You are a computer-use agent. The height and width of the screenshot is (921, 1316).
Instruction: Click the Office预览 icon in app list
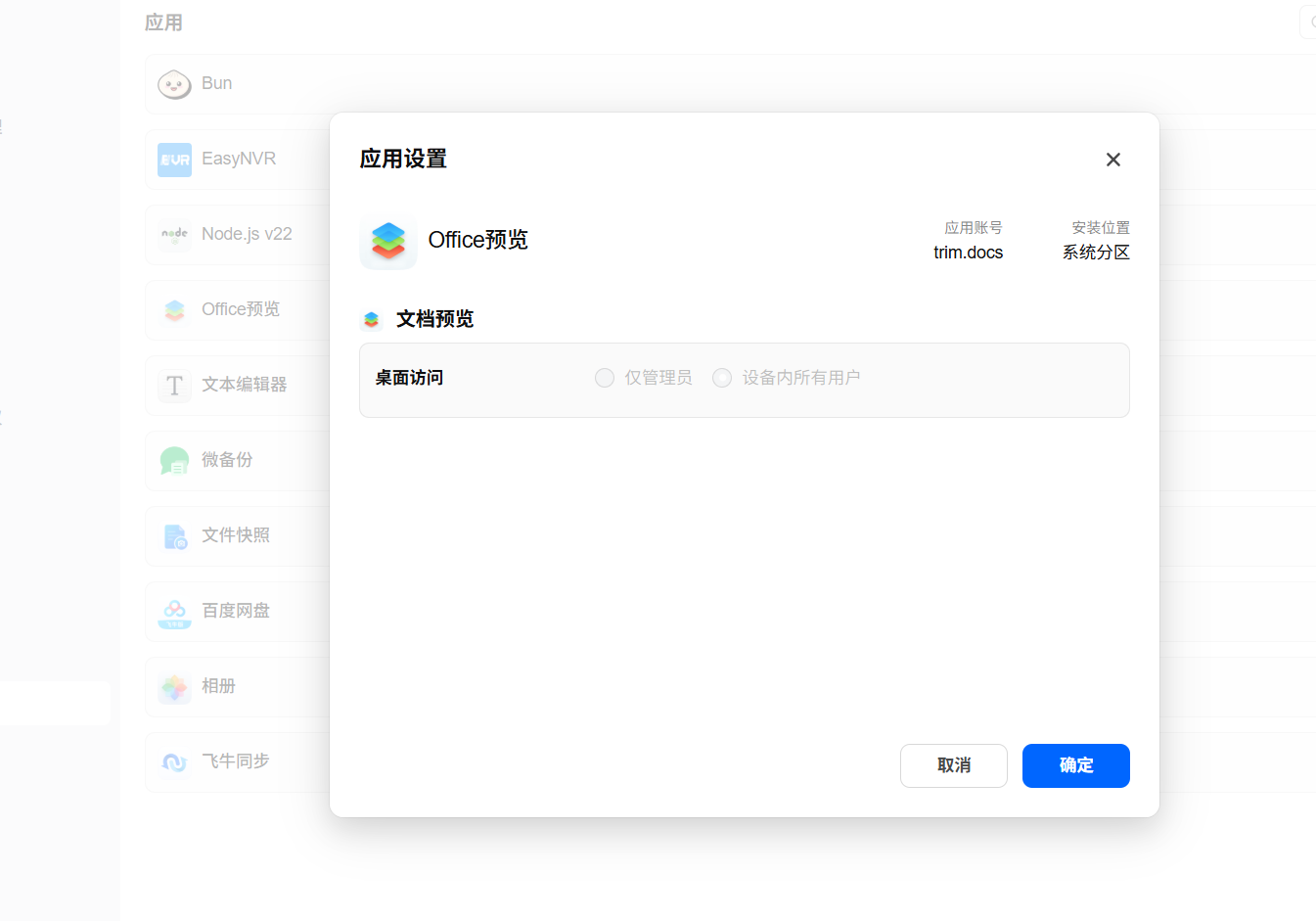point(174,310)
